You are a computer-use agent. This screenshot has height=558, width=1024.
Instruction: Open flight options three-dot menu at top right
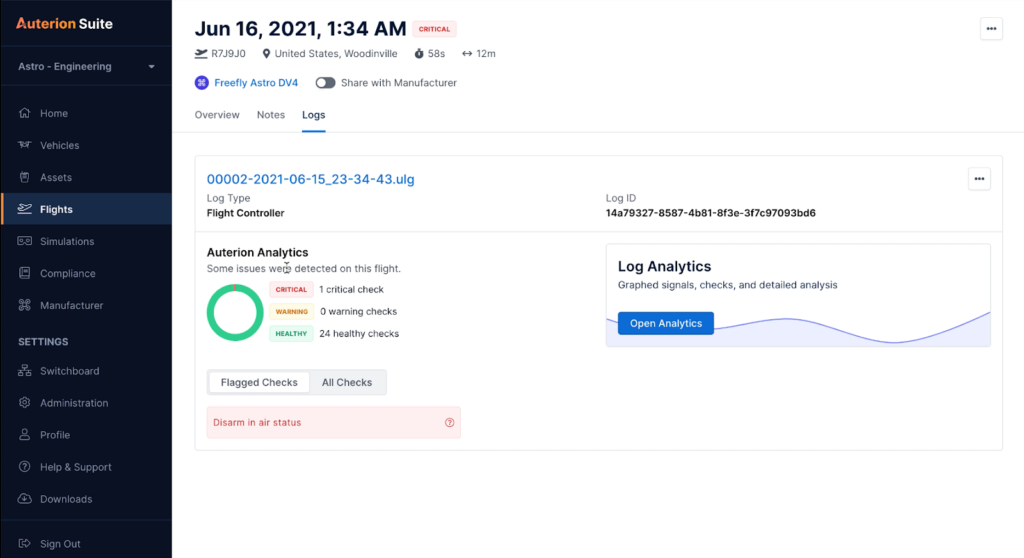(x=991, y=29)
